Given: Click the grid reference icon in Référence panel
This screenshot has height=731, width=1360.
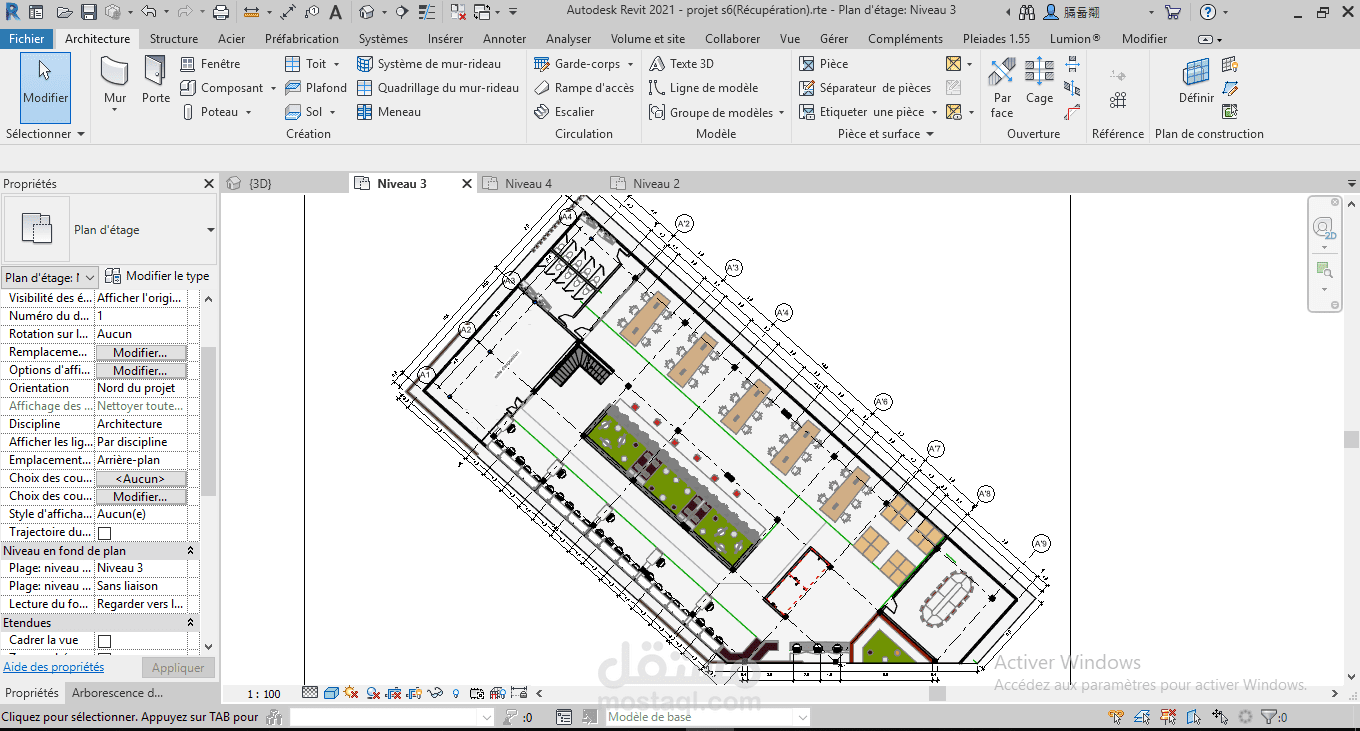Looking at the screenshot, I should 1118,100.
